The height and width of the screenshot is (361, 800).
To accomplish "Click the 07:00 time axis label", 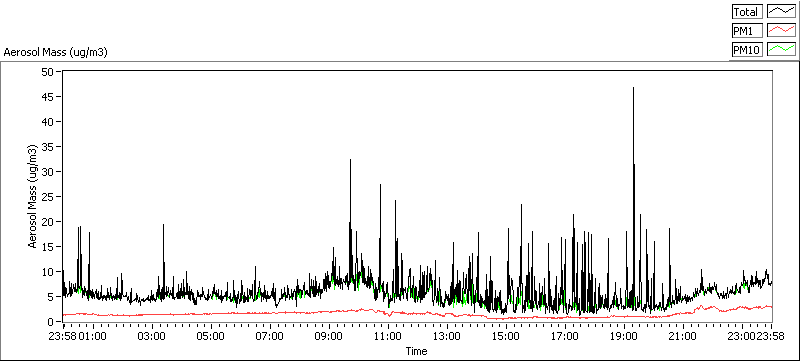I will (270, 337).
